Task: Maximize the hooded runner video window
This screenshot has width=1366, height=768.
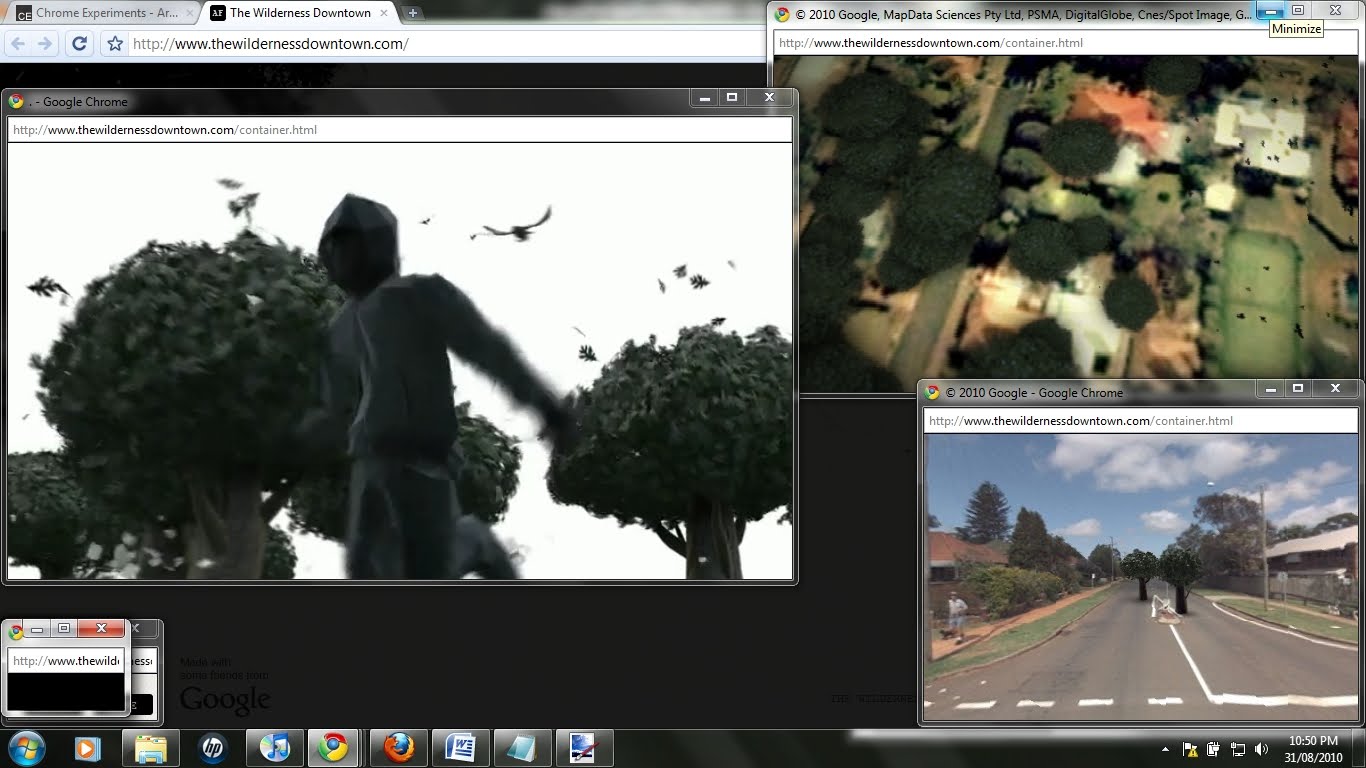Action: [732, 98]
